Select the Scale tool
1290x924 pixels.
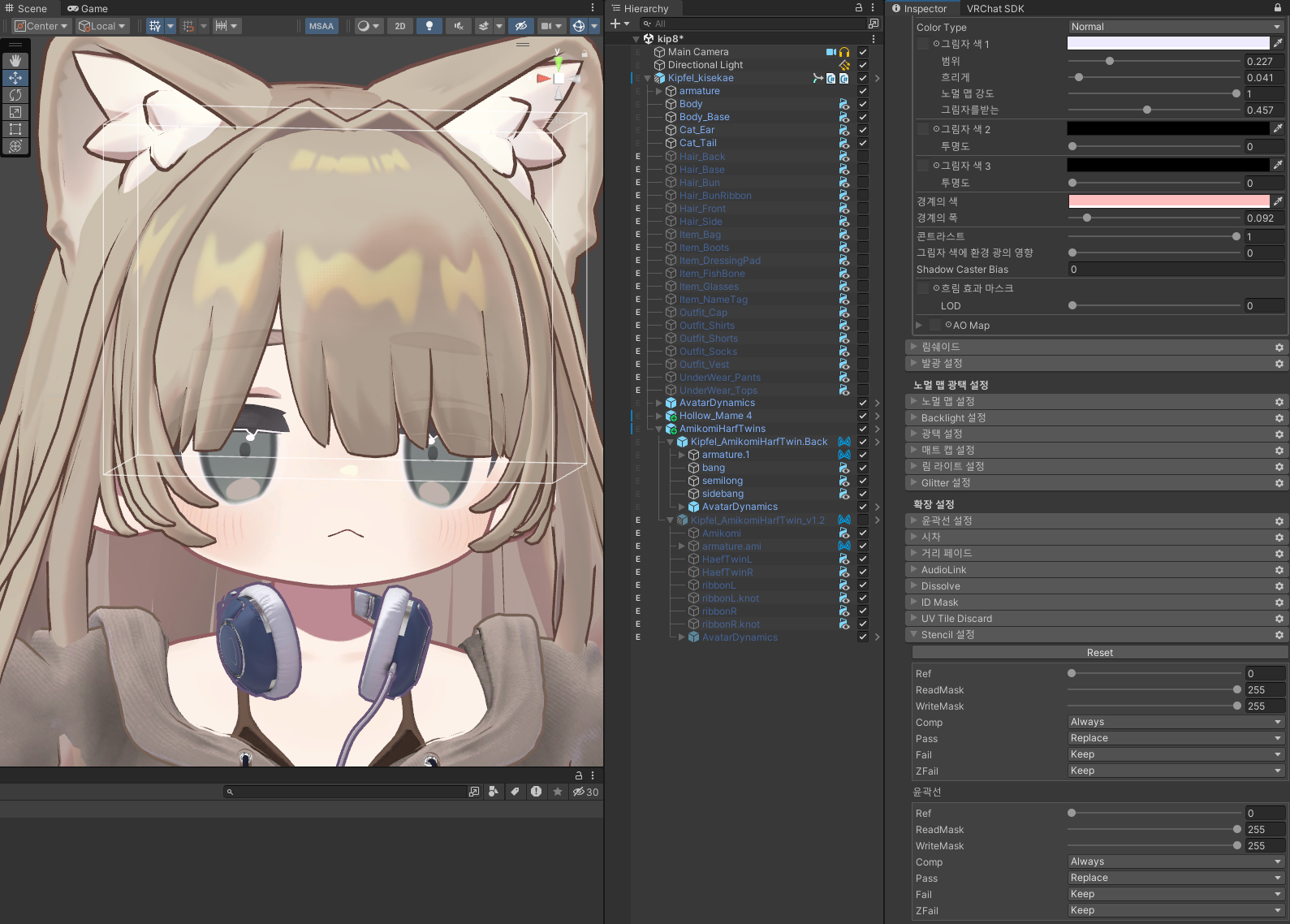coord(15,112)
